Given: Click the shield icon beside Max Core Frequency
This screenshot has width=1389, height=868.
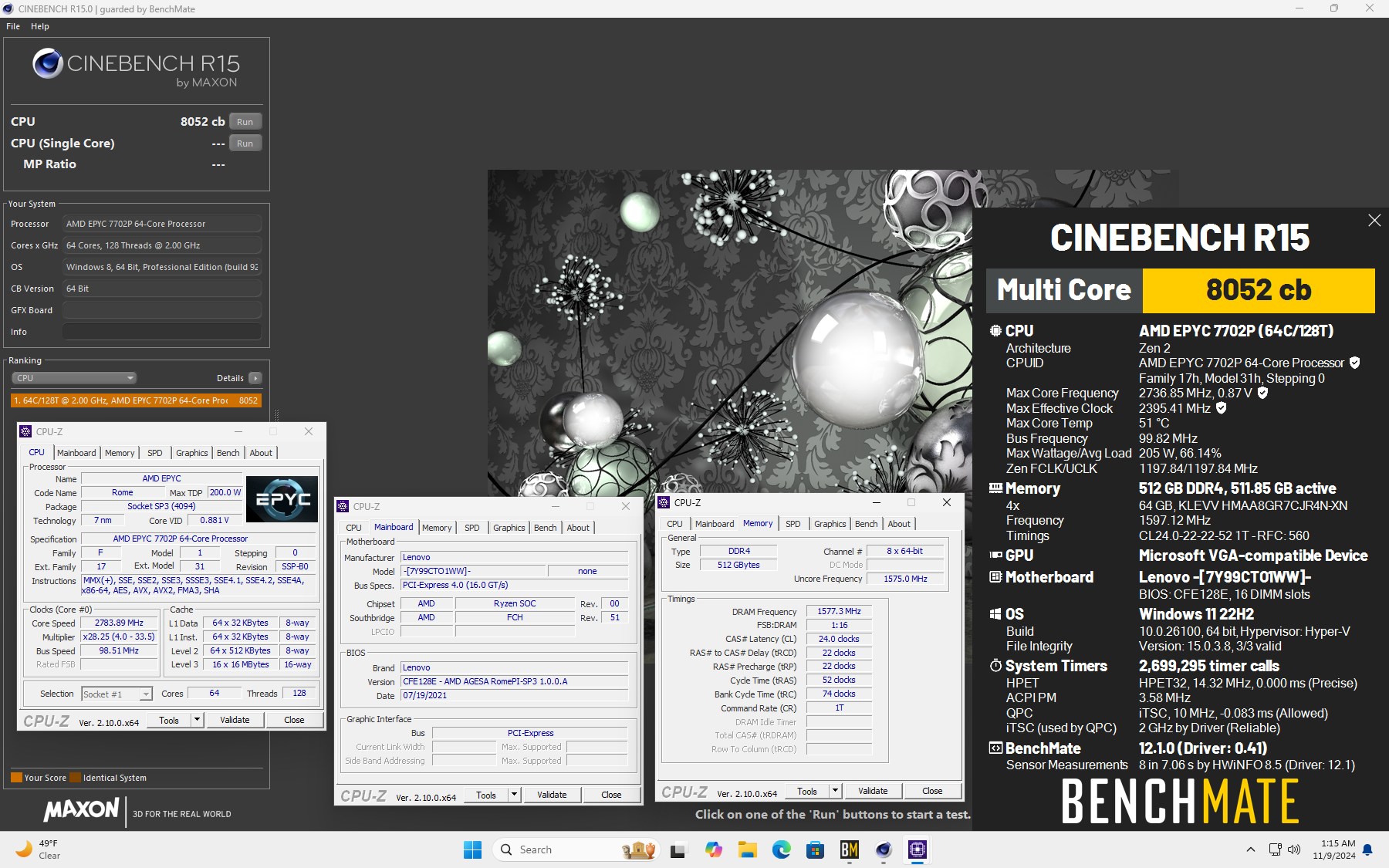Looking at the screenshot, I should click(1262, 393).
